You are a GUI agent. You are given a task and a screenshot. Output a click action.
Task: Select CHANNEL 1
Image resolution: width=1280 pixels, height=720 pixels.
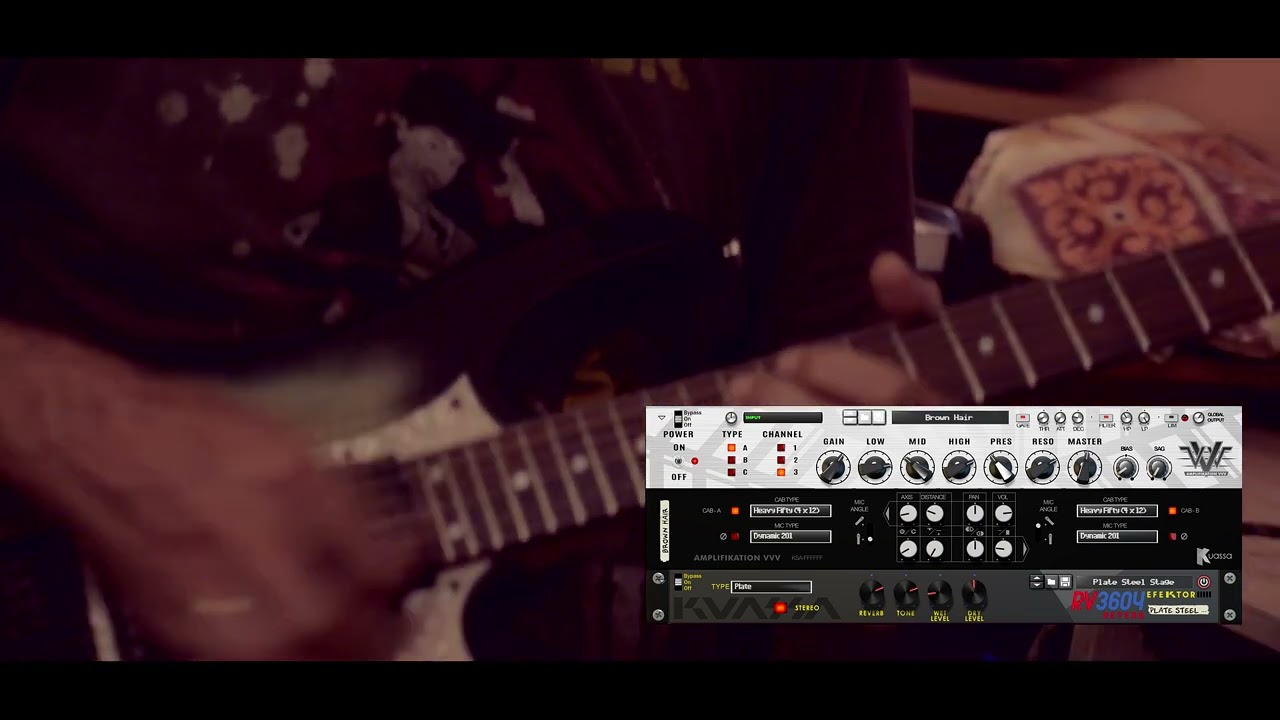click(x=781, y=448)
